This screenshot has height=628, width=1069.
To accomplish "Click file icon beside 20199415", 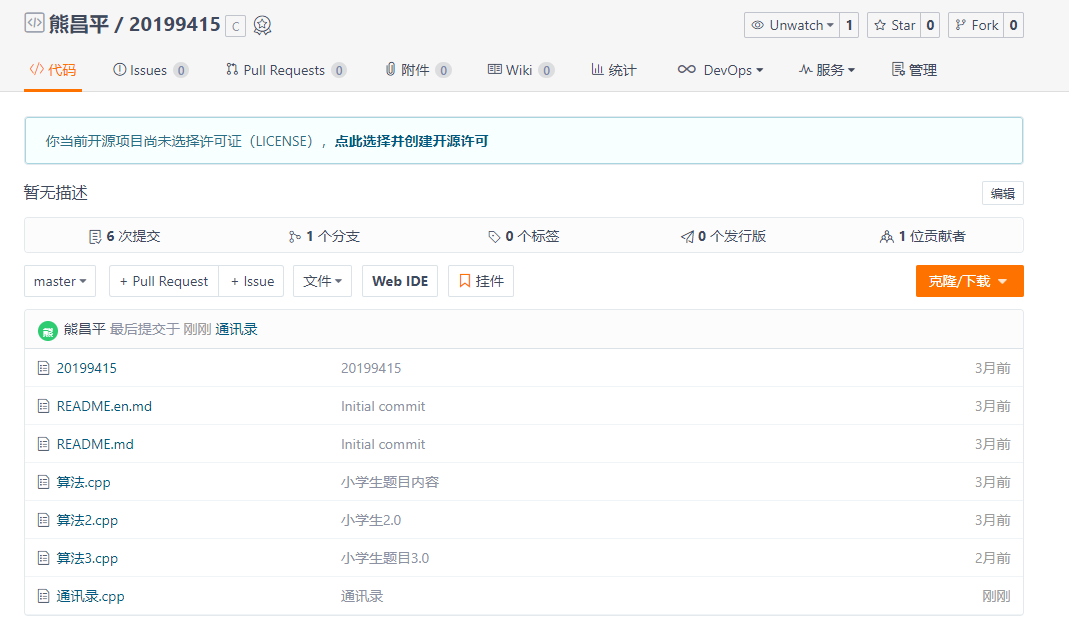I will pyautogui.click(x=44, y=368).
